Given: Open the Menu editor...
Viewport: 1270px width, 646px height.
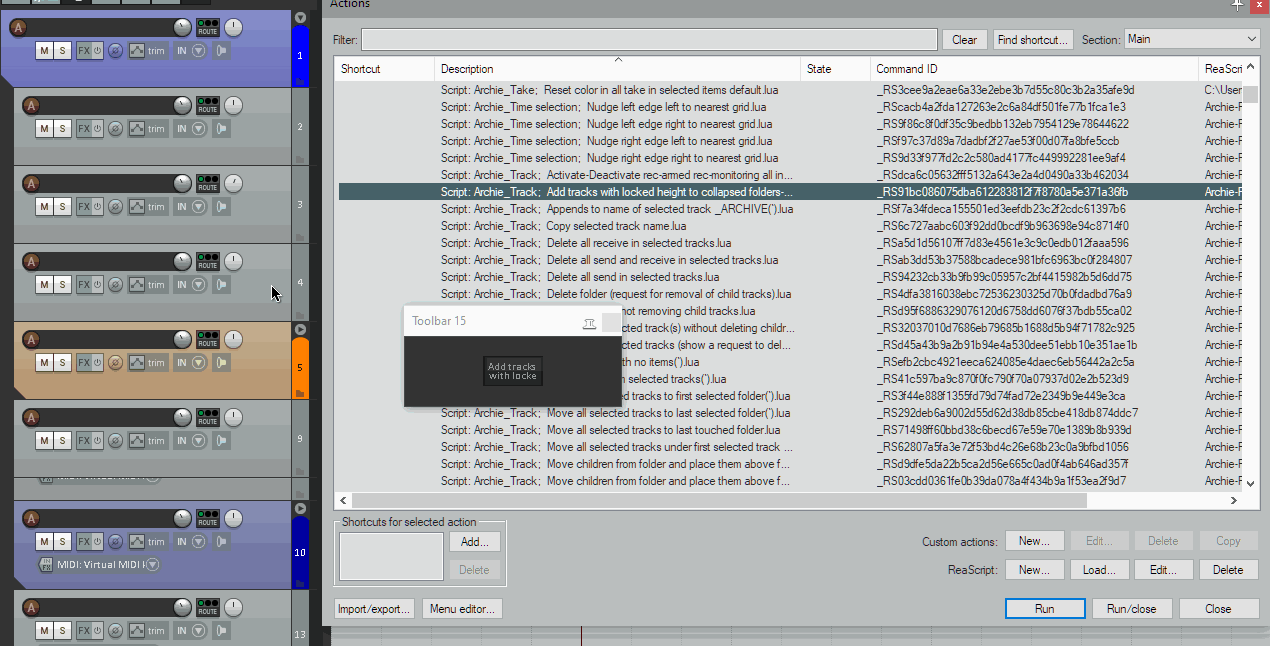Looking at the screenshot, I should [462, 608].
